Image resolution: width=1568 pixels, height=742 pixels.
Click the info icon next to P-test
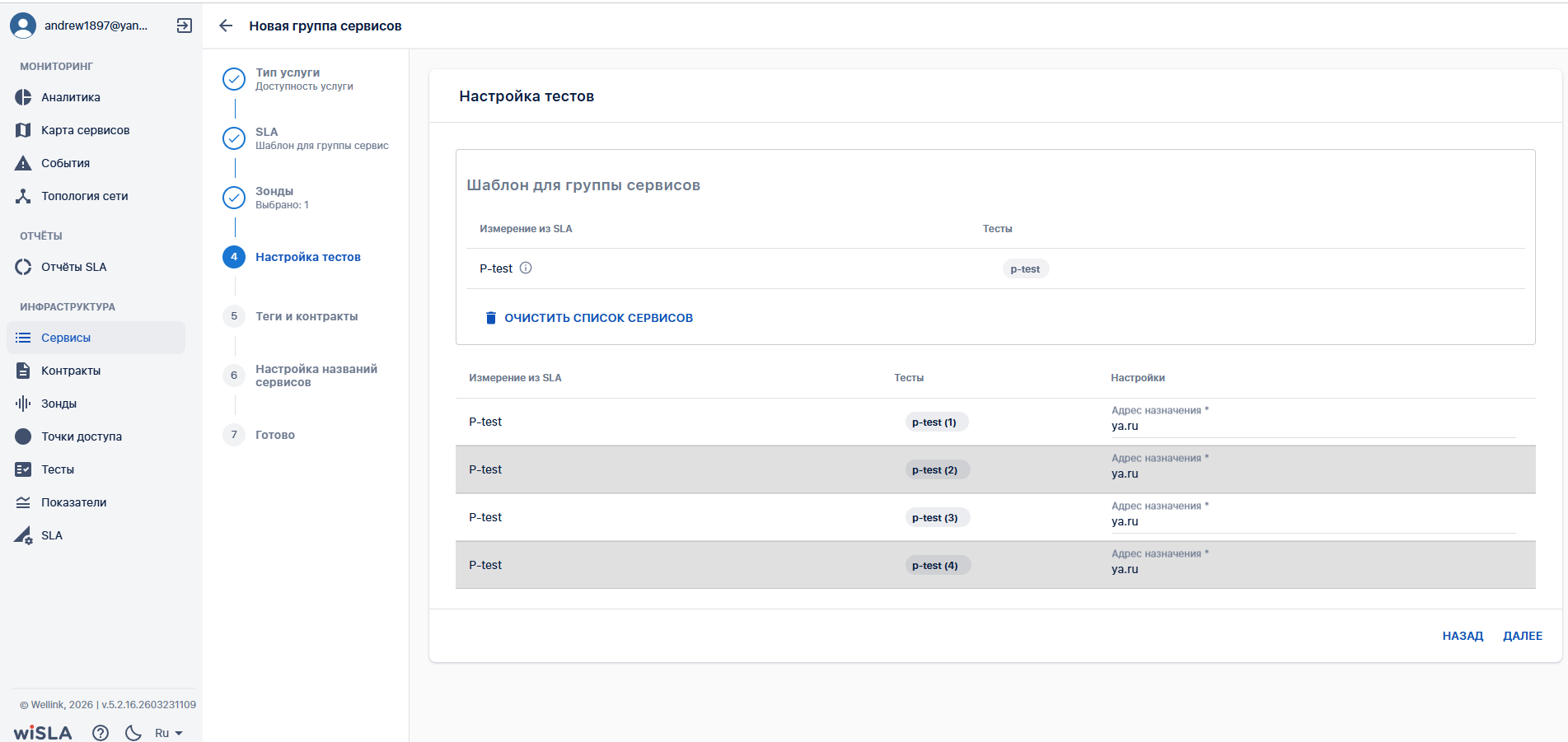pyautogui.click(x=526, y=268)
